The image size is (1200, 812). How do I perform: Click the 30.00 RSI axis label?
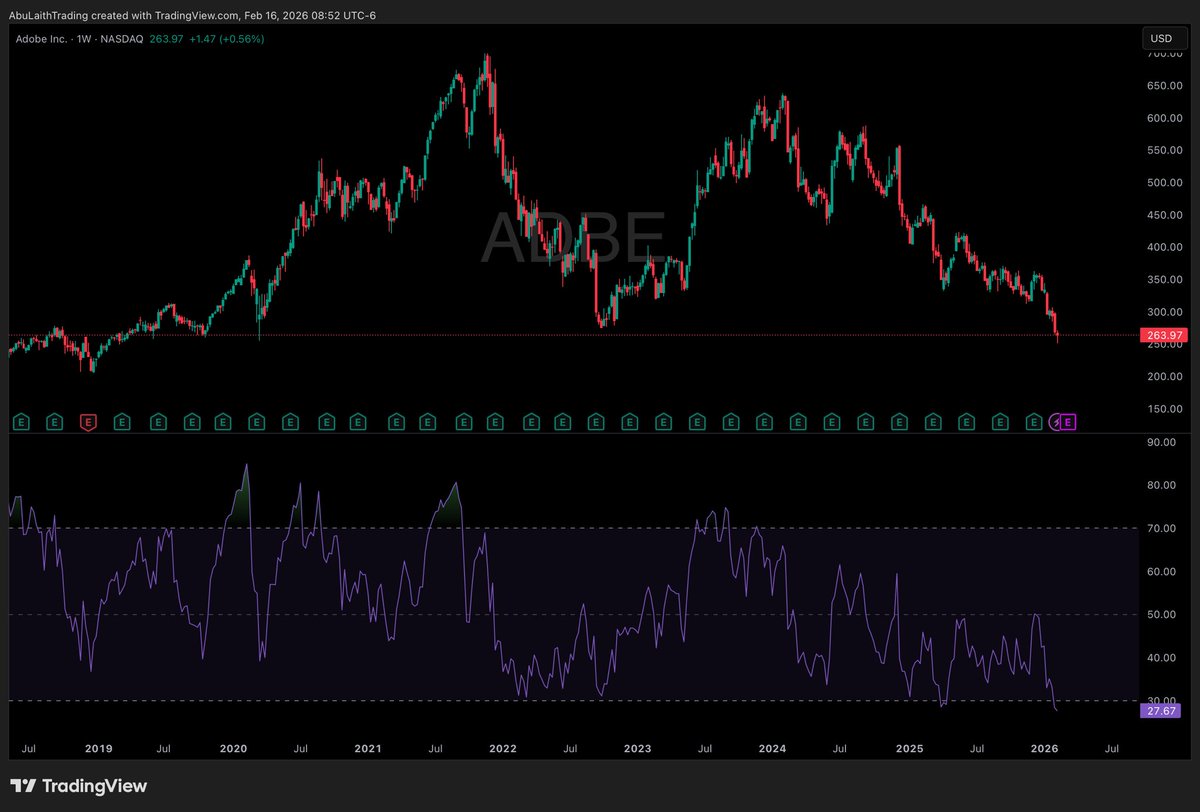click(x=1160, y=701)
